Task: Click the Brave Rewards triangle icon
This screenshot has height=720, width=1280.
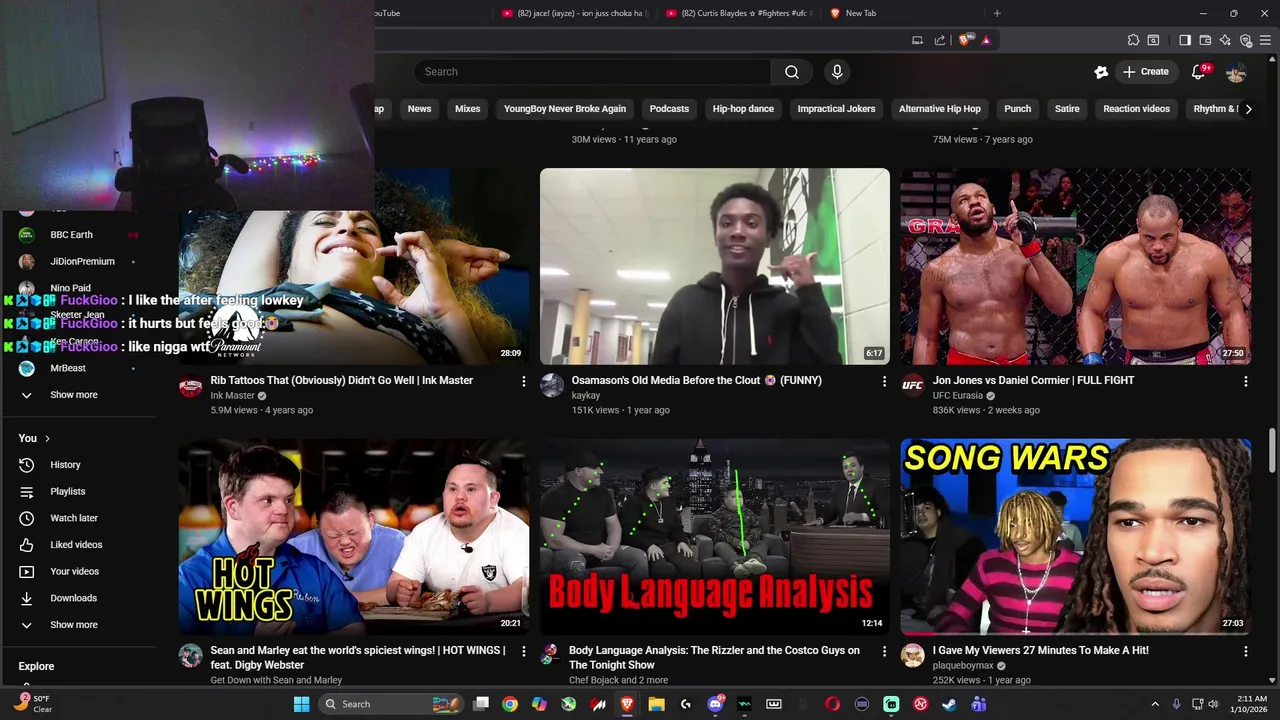Action: tap(986, 40)
